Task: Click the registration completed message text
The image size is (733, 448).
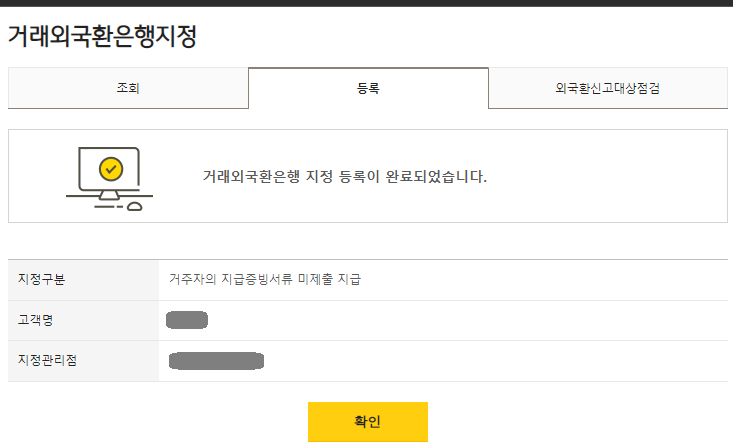Action: (345, 176)
